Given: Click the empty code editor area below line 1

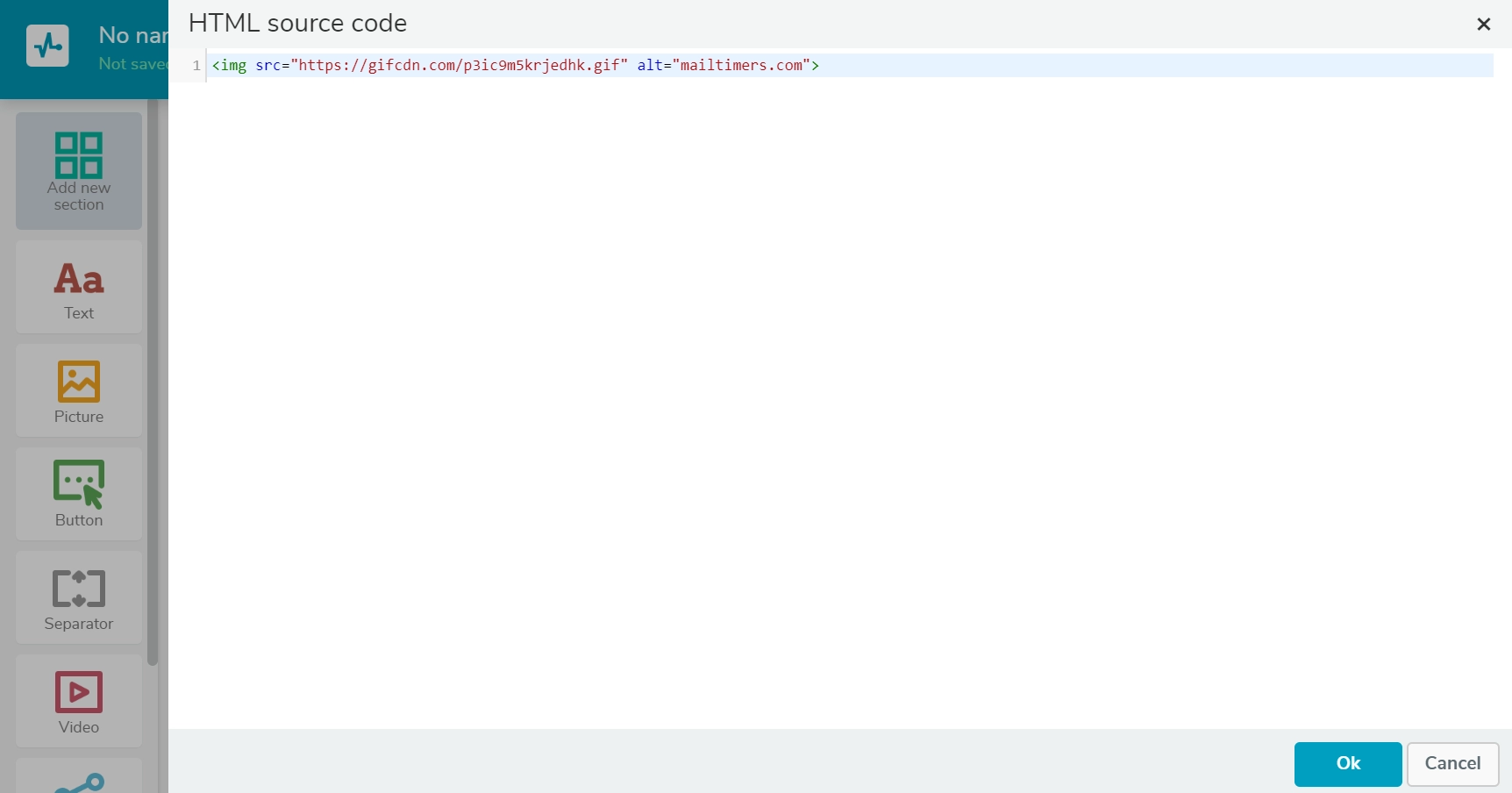Looking at the screenshot, I should coord(789,351).
